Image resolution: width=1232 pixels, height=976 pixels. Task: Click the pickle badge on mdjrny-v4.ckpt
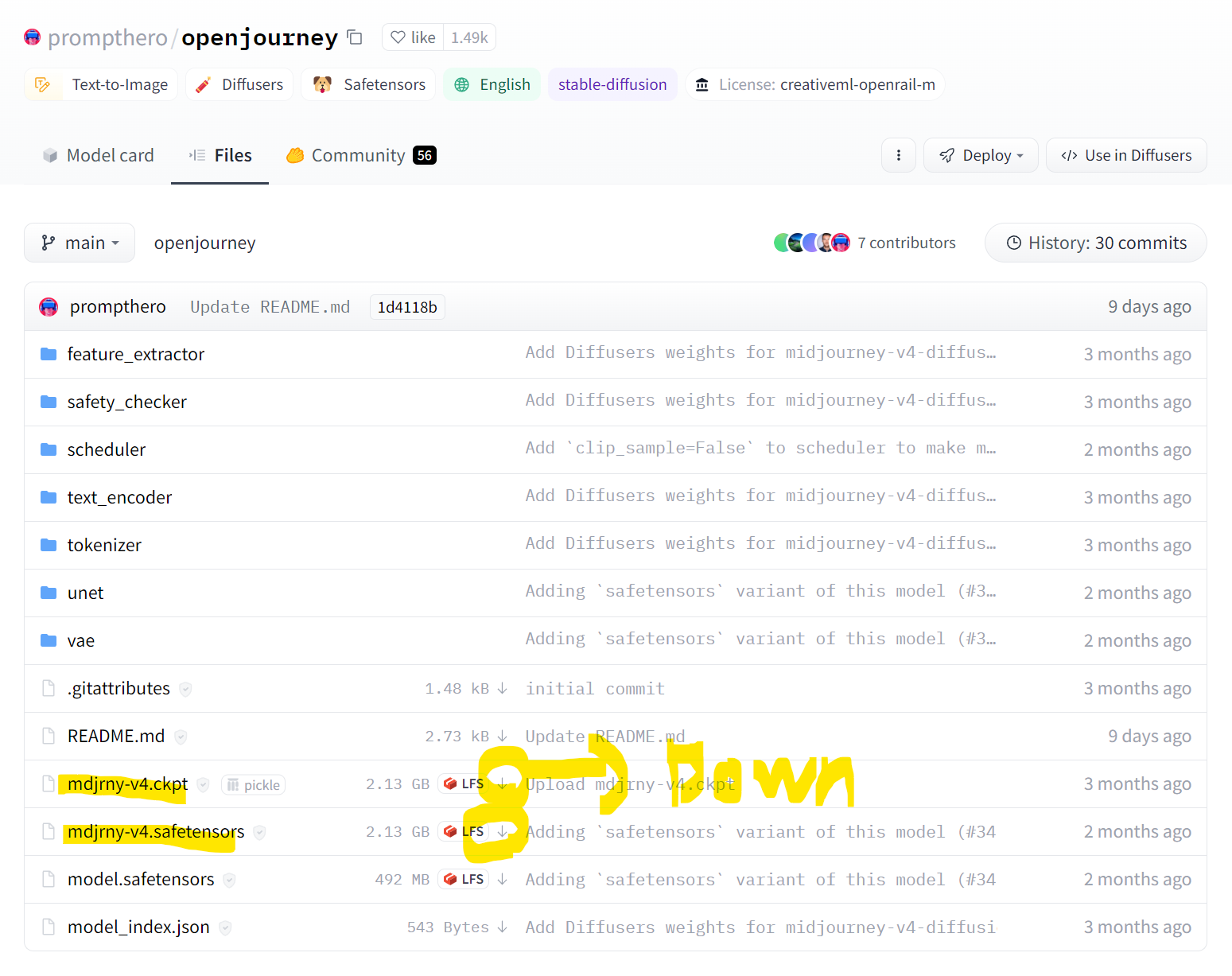(x=253, y=785)
